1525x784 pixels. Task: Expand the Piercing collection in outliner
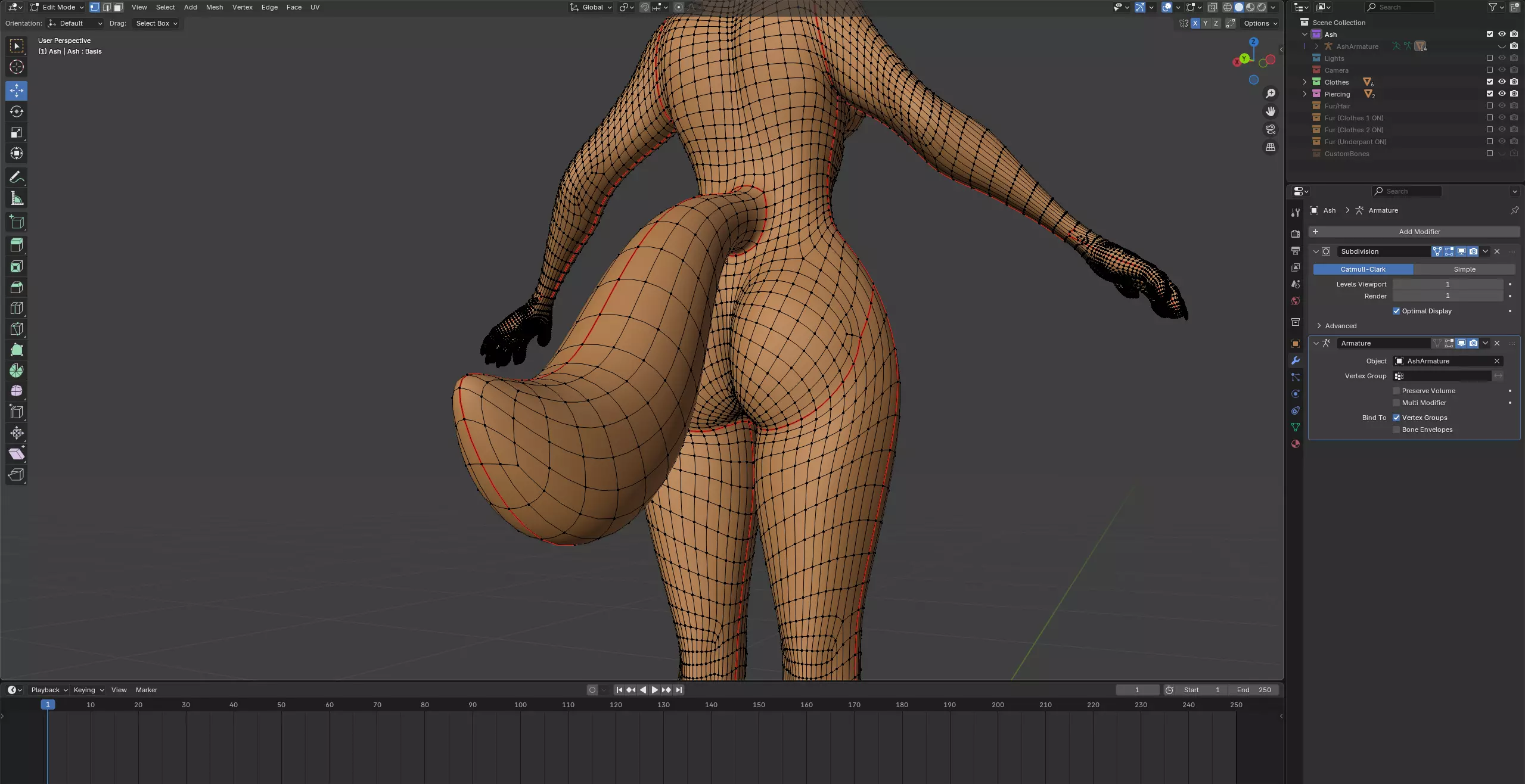pyautogui.click(x=1305, y=94)
